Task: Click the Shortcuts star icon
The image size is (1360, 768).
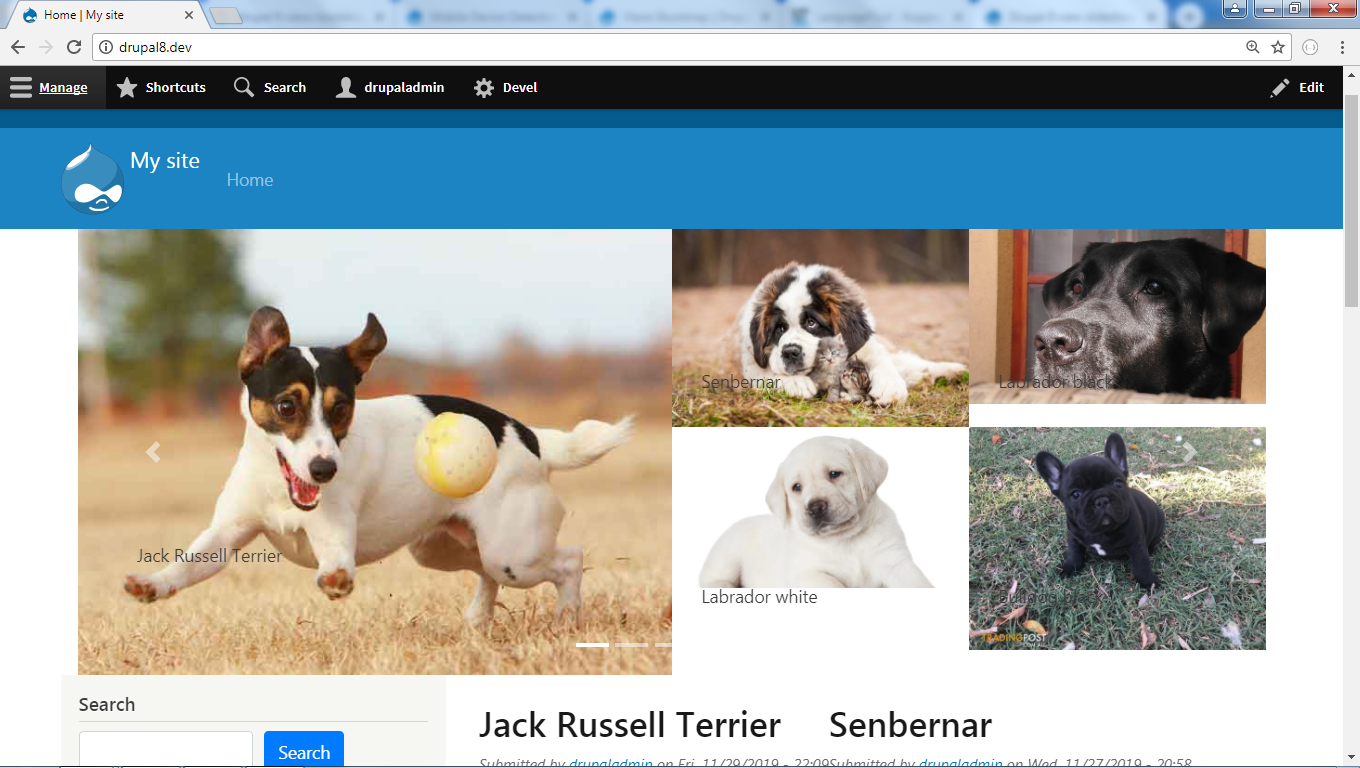Action: click(x=126, y=87)
